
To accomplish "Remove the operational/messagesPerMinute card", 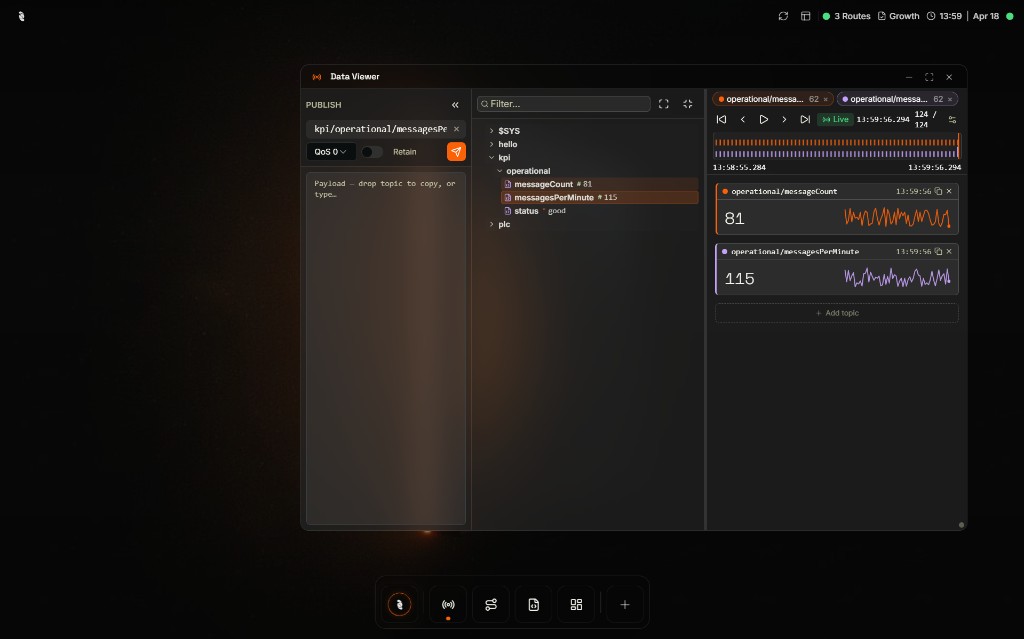I will point(949,252).
